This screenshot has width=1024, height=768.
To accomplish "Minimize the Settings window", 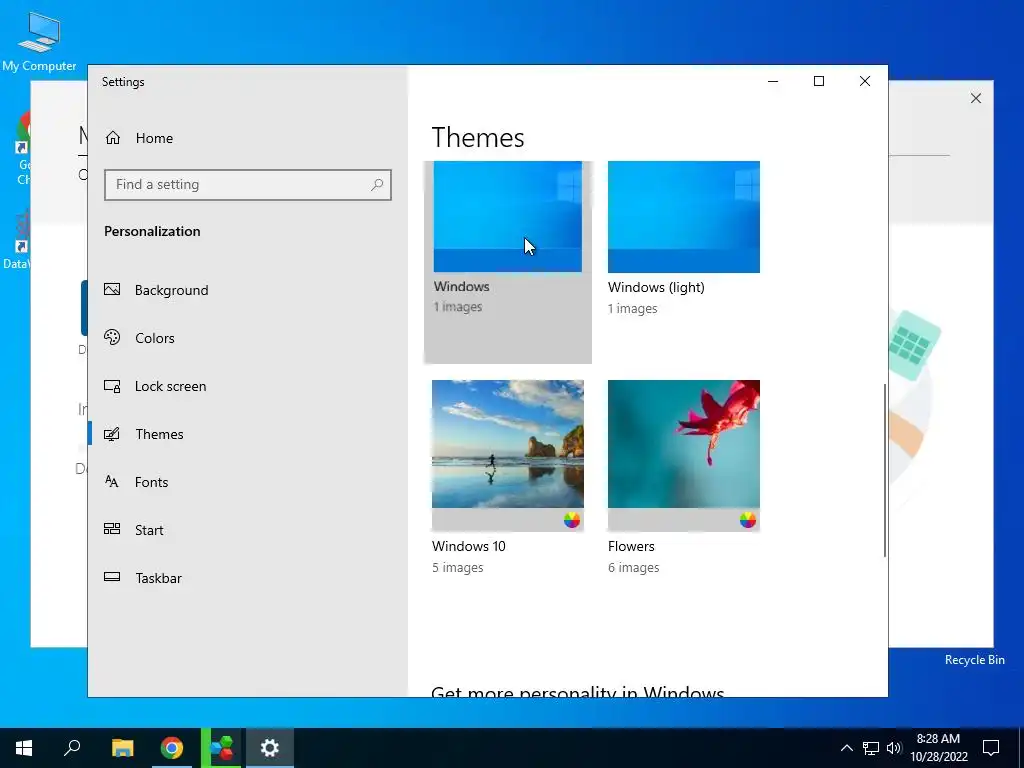I will (773, 81).
